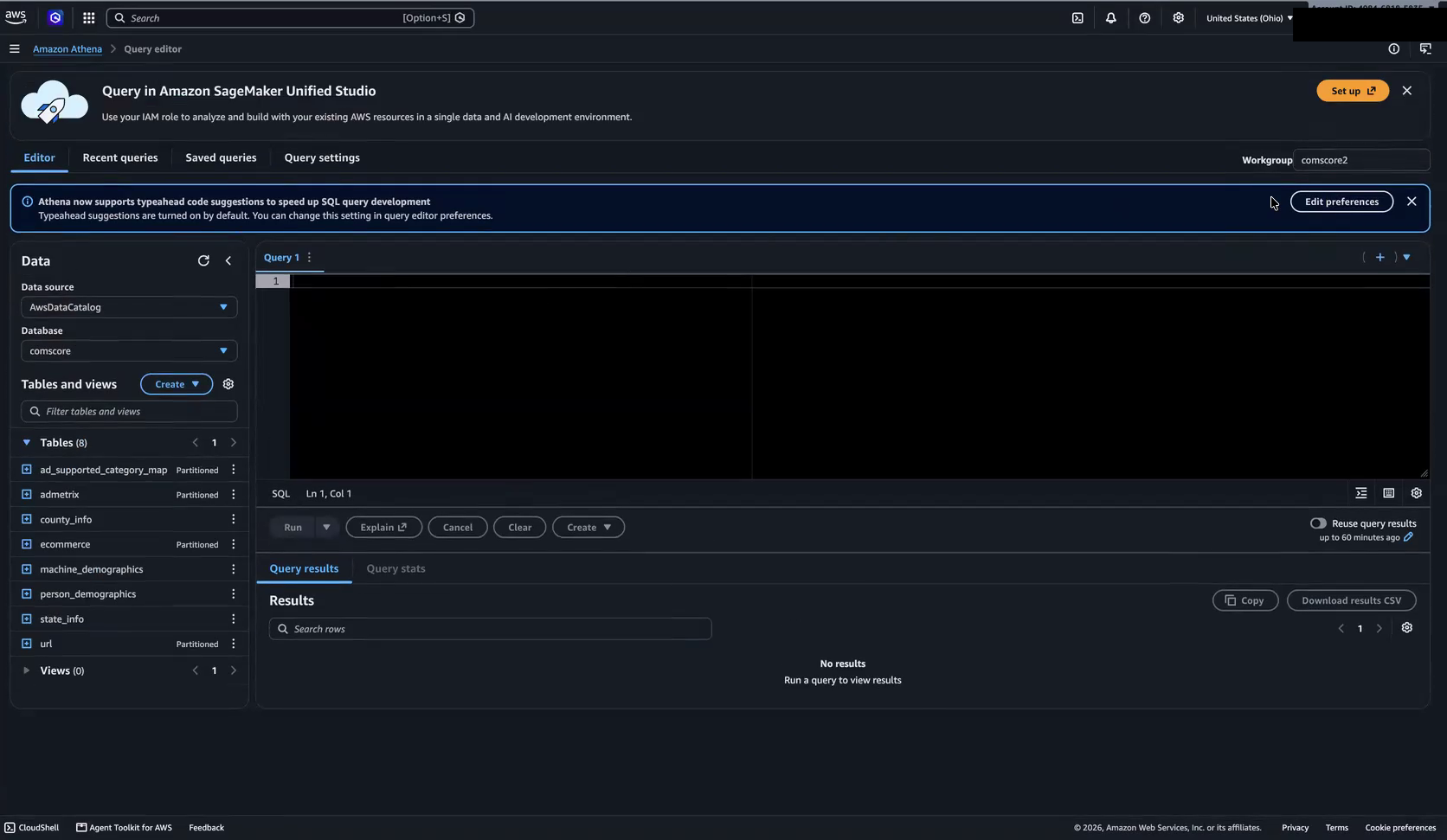Viewport: 1447px width, 840px height.
Task: Open the notifications bell
Action: (1111, 18)
